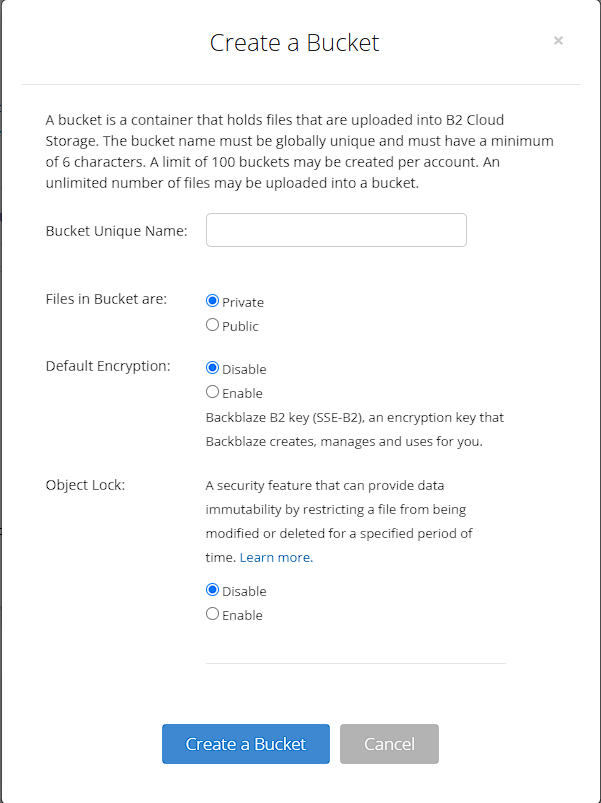Click the Files in Bucket are label
The image size is (601, 803).
[x=106, y=298]
